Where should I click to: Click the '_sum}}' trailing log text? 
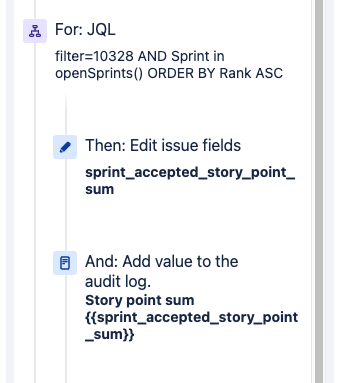click(x=110, y=334)
